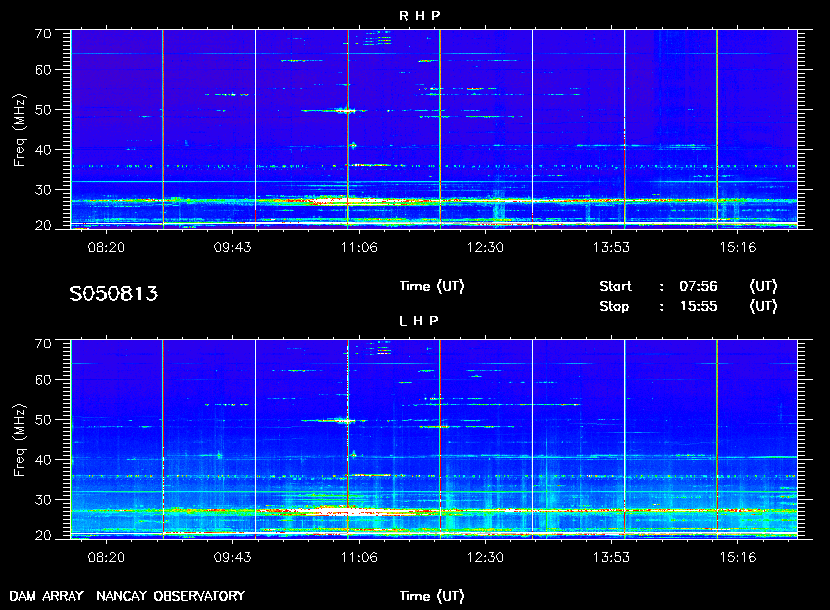This screenshot has height=610, width=830.
Task: Click the 50 MHz label on RHP axis
Action: [43, 110]
